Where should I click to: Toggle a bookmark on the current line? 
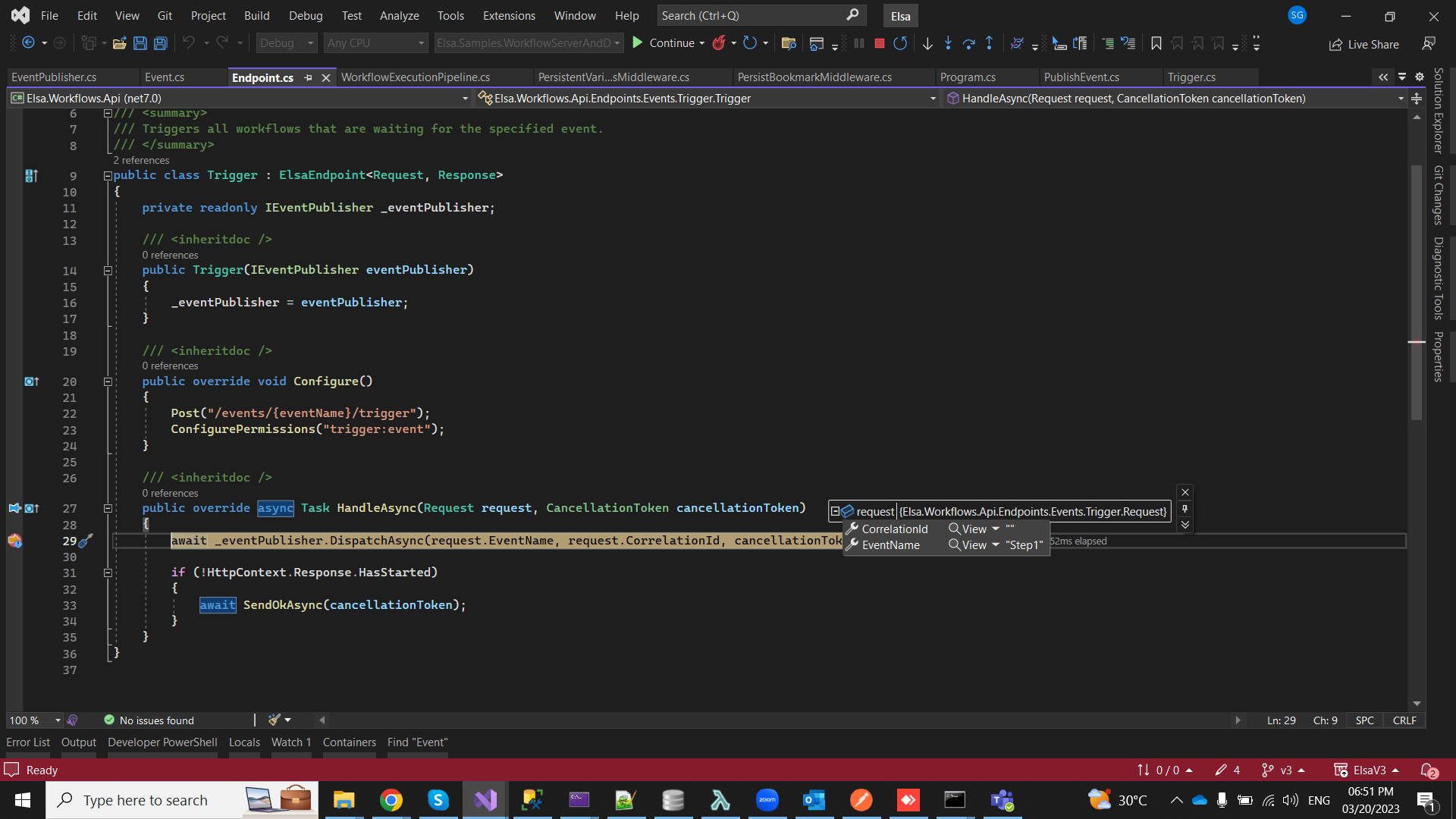(1156, 43)
